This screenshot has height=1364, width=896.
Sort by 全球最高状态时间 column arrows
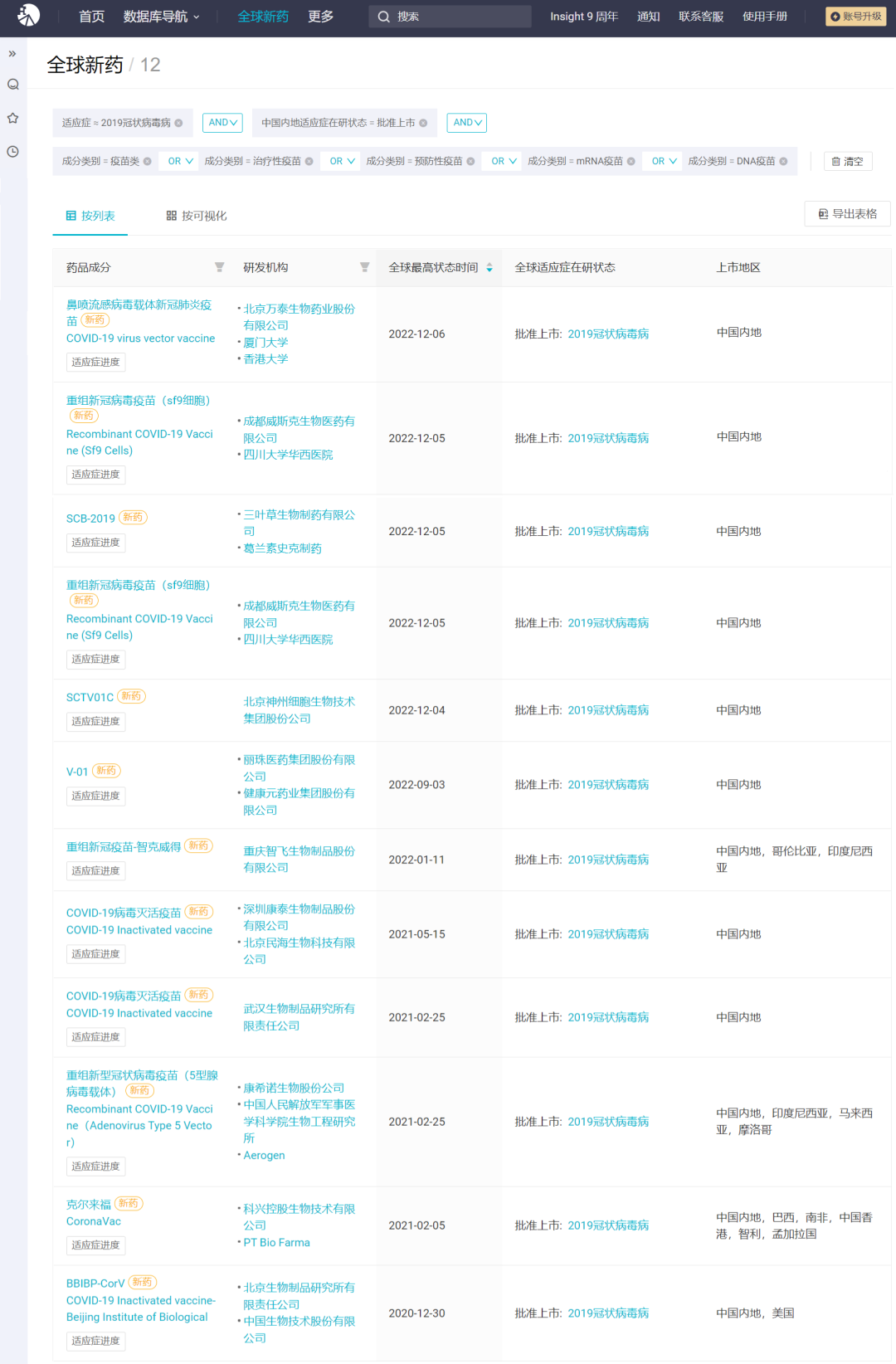[x=489, y=267]
